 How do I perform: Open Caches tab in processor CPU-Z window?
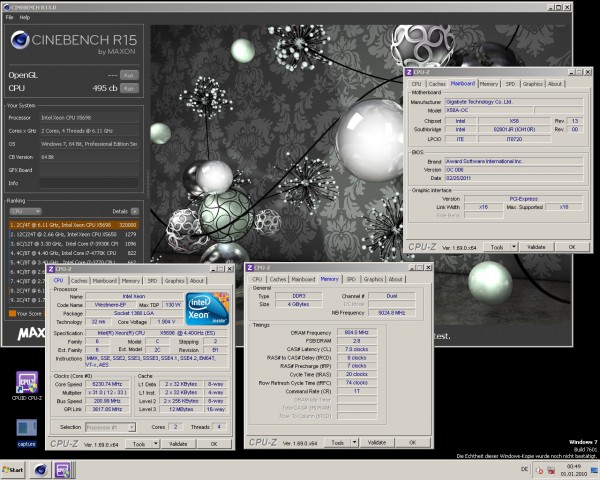click(x=79, y=281)
